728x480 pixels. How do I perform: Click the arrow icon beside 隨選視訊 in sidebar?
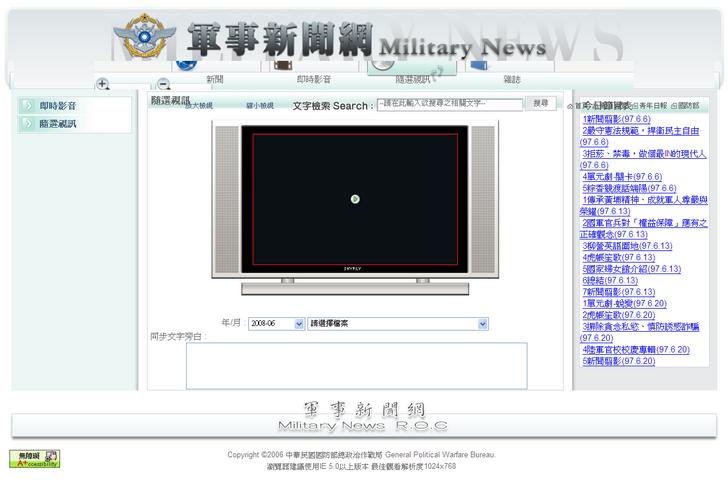pyautogui.click(x=28, y=124)
